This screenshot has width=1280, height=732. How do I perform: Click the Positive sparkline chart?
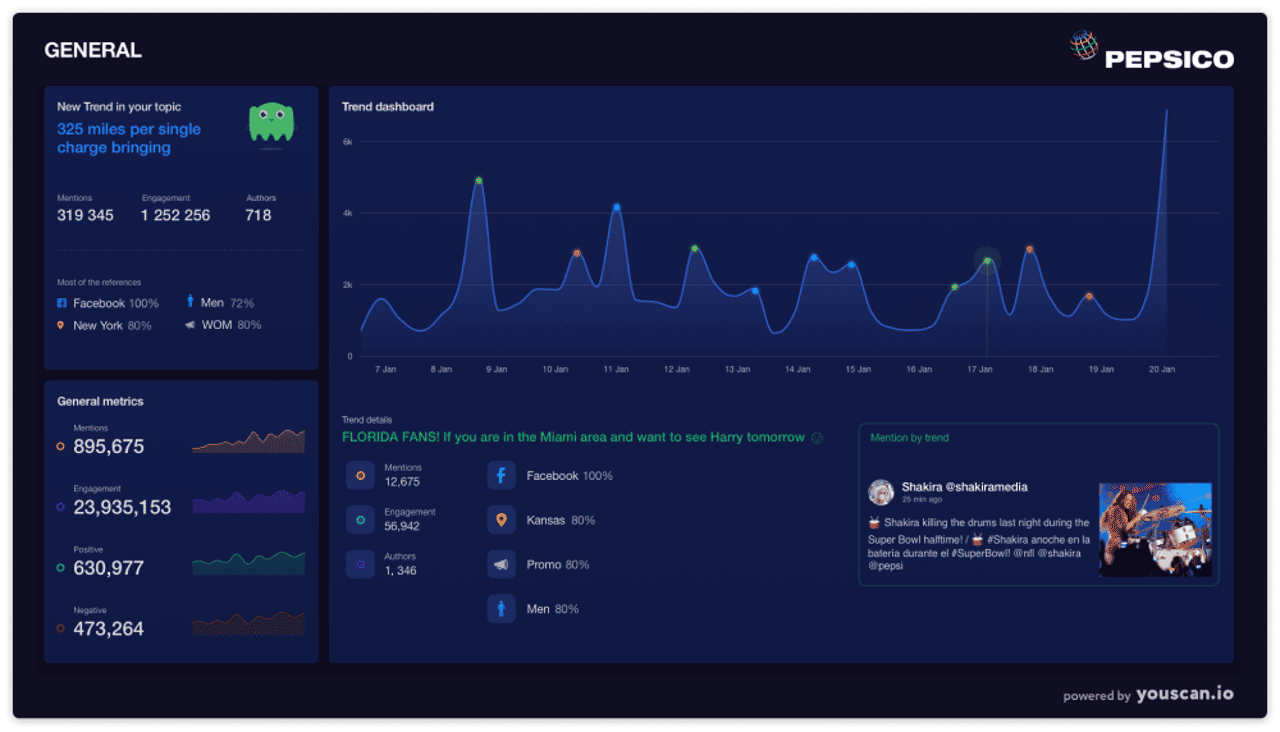point(248,562)
